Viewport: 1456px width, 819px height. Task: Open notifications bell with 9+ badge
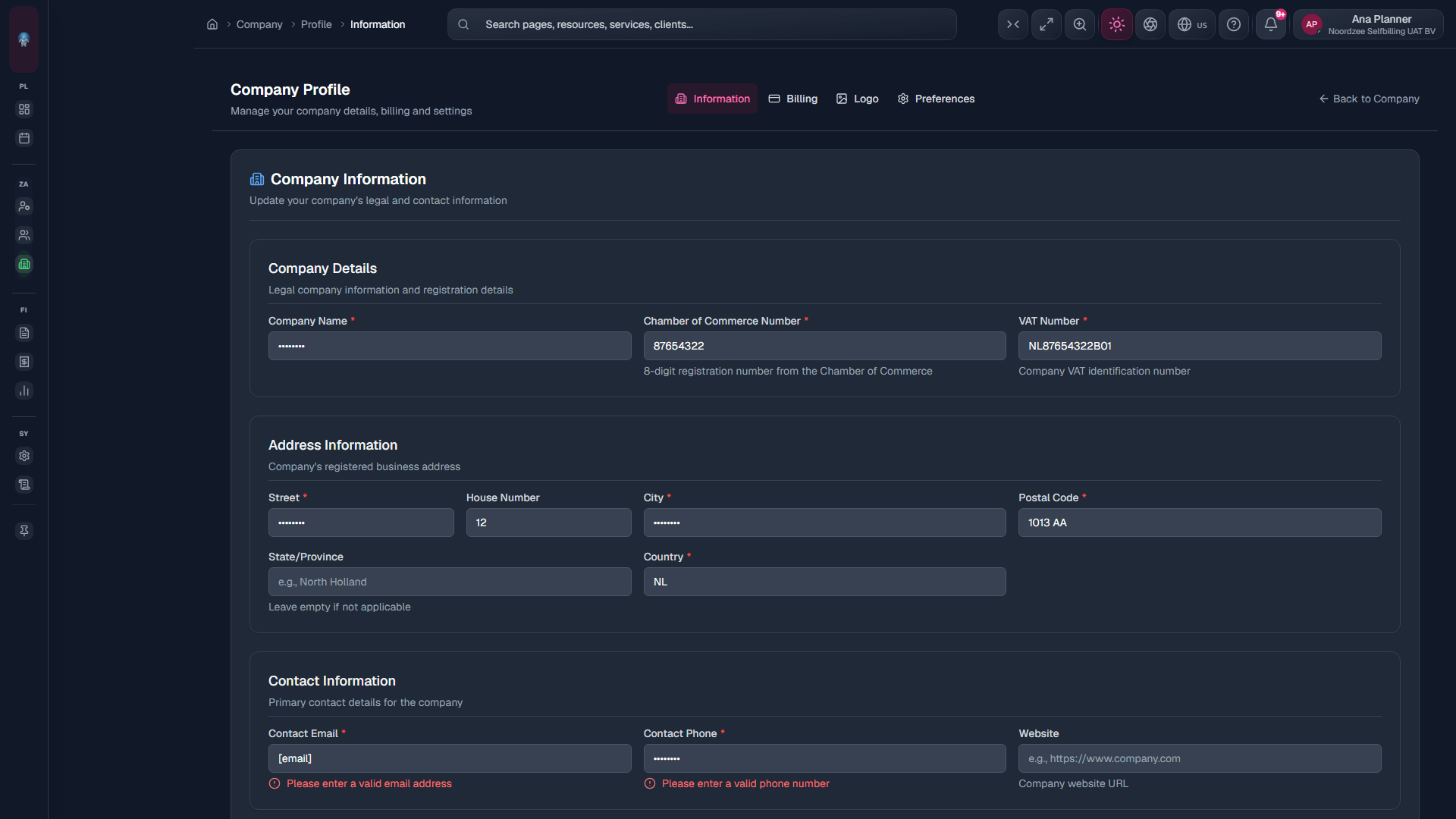pos(1271,24)
